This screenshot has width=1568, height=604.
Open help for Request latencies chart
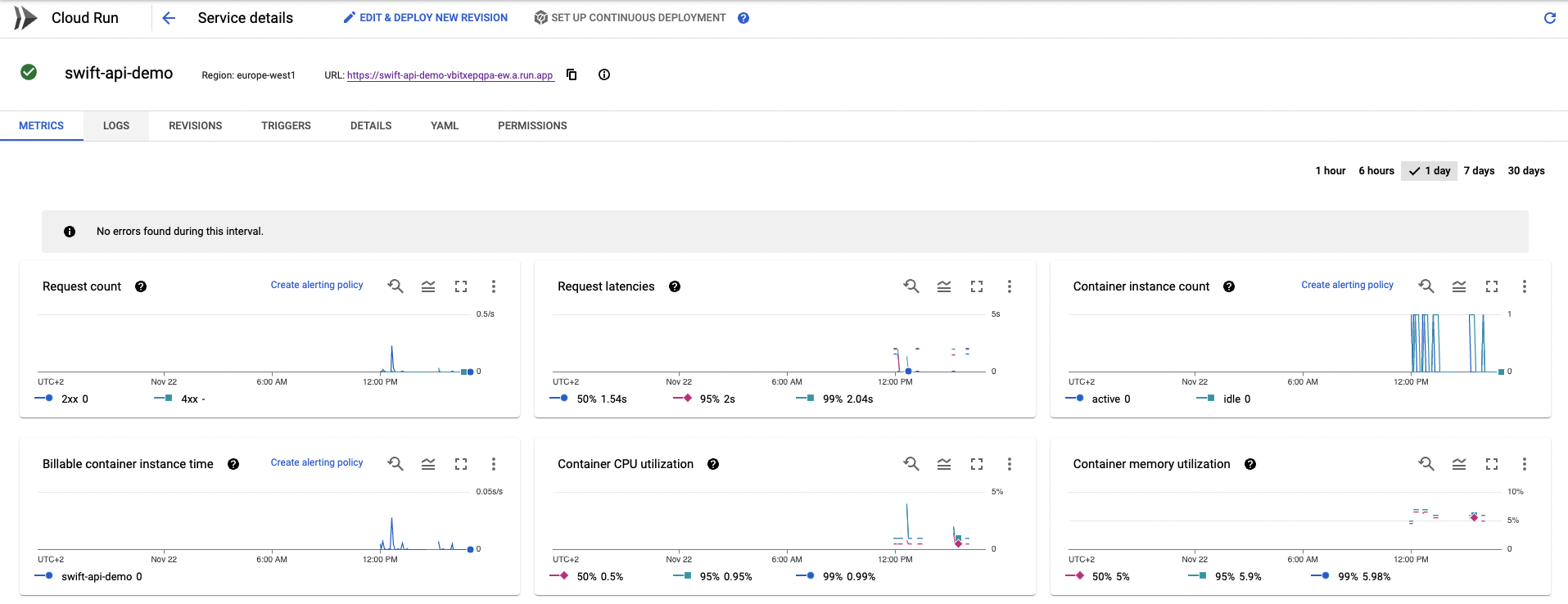point(675,286)
